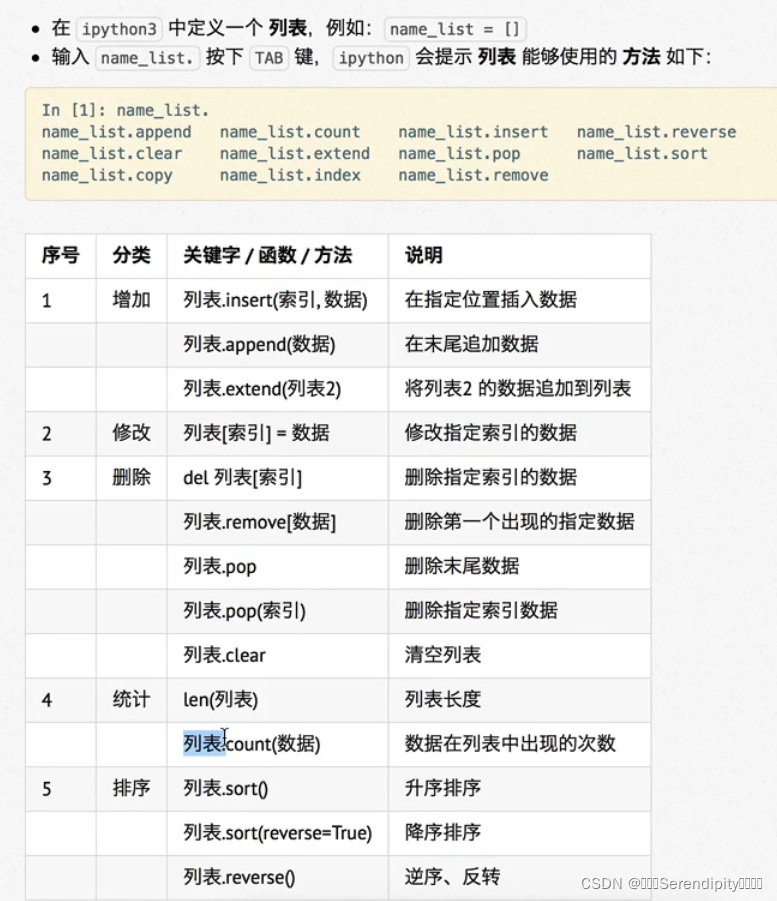Select 'name_list.index' in code block

(290, 175)
